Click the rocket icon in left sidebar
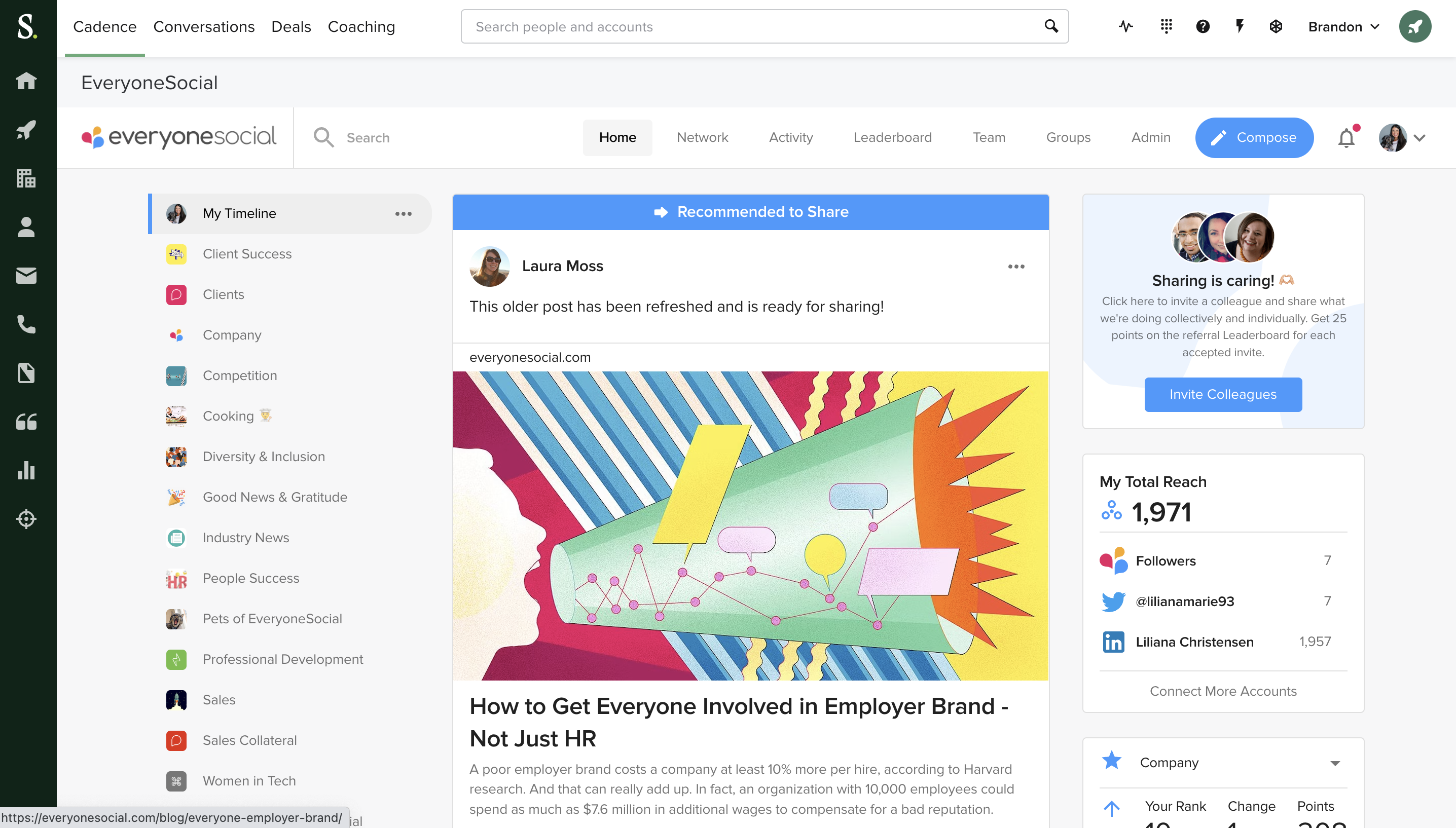 coord(26,130)
